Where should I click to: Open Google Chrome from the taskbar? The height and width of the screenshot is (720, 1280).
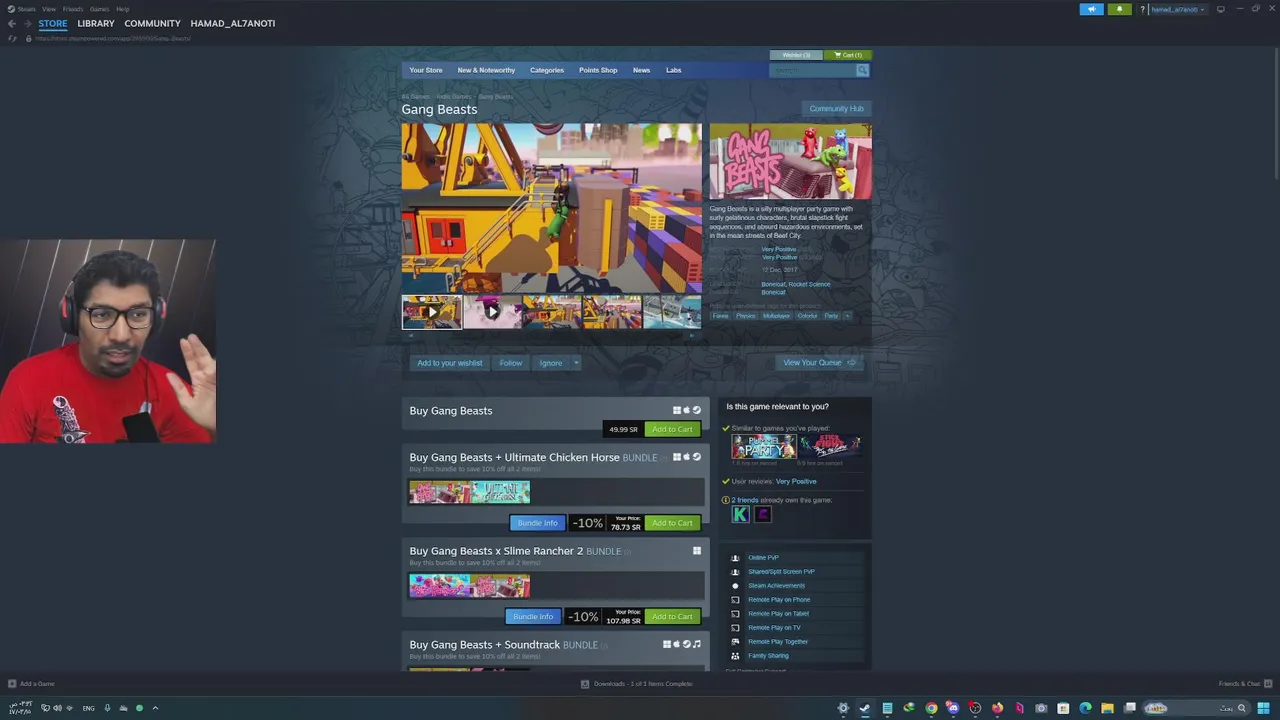(931, 708)
